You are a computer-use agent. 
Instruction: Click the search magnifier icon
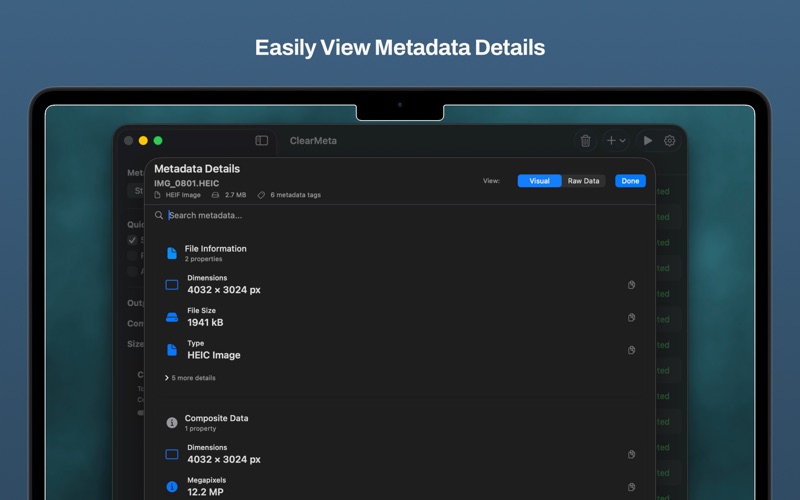[x=159, y=215]
